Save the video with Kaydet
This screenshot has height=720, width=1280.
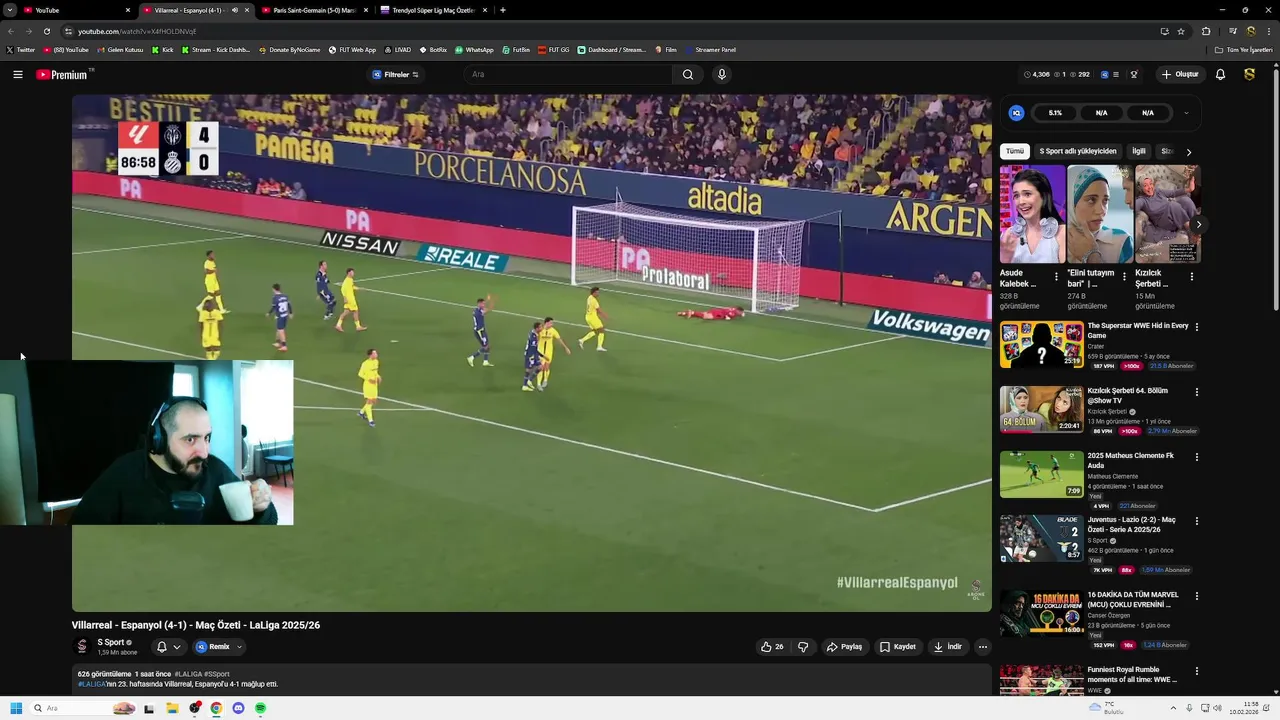pos(898,647)
